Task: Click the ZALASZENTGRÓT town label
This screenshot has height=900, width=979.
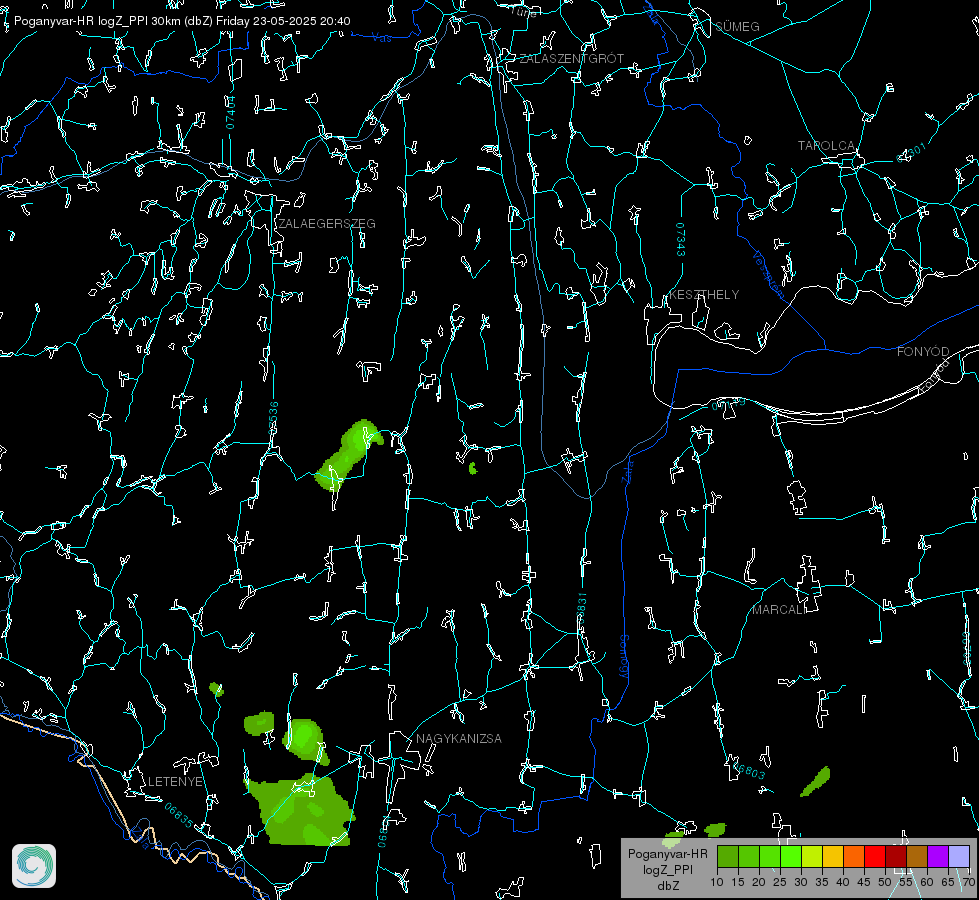Action: (571, 59)
